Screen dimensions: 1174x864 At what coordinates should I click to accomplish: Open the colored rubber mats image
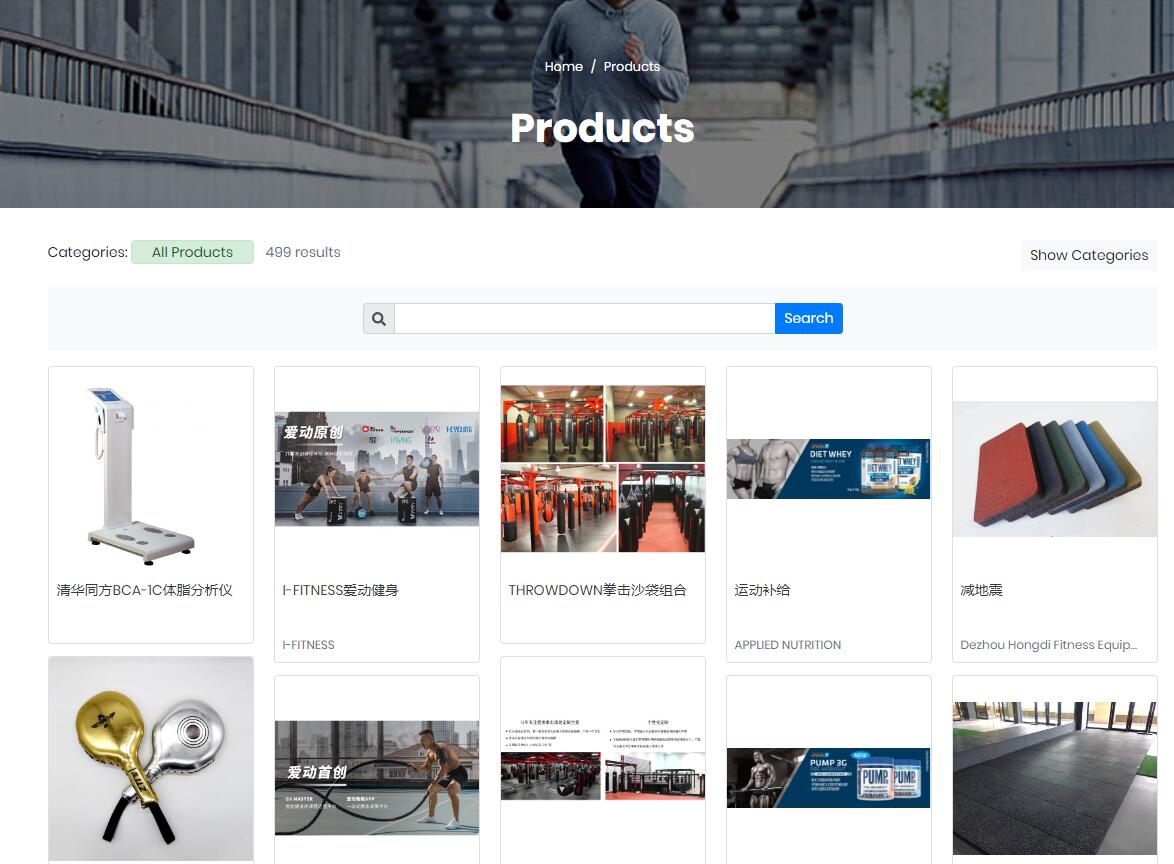(x=1055, y=469)
